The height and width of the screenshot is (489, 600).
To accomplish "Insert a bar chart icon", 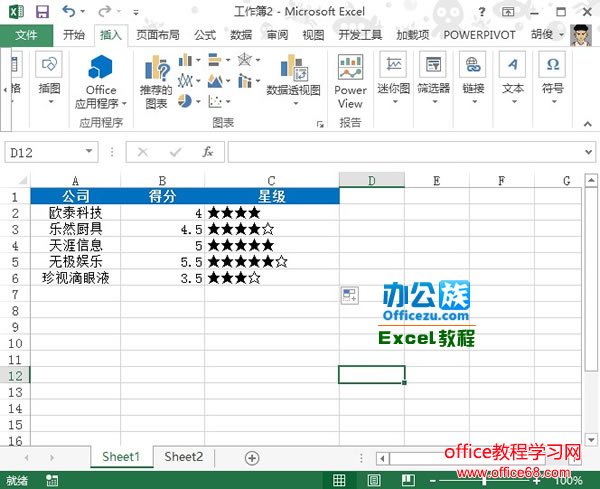I will 215,60.
